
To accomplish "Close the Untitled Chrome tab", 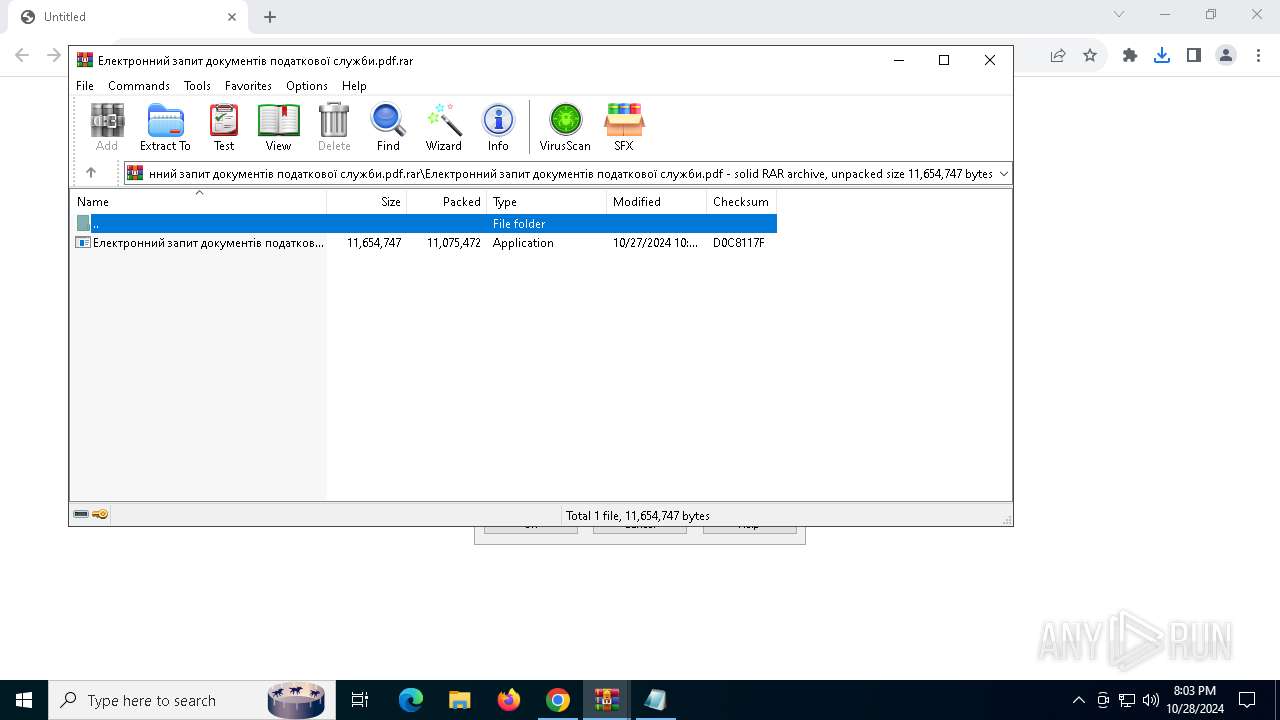I will tap(232, 17).
